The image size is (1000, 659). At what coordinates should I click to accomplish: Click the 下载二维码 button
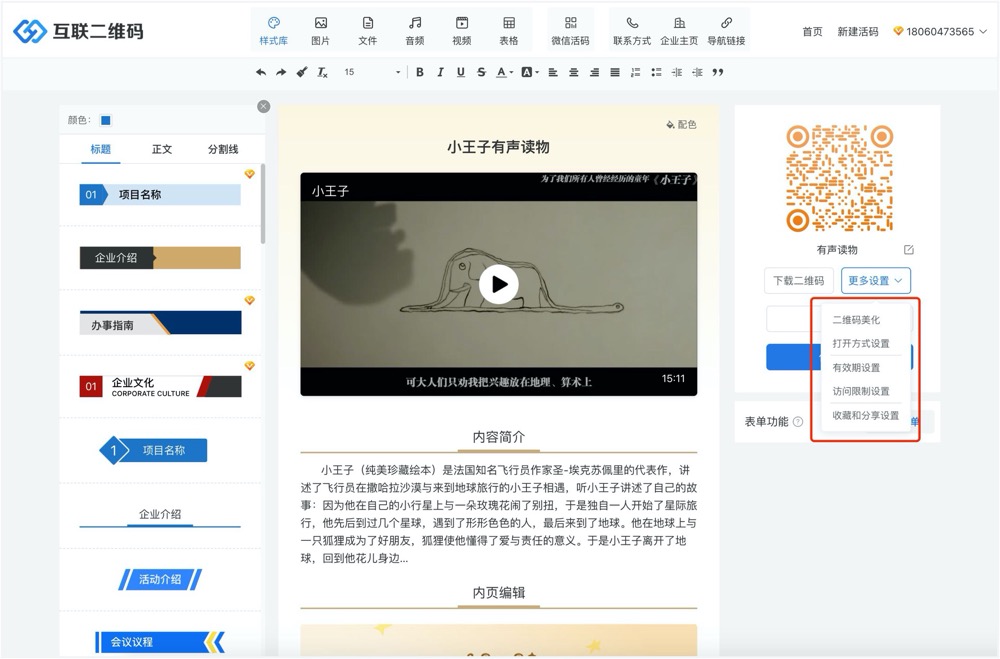[798, 281]
